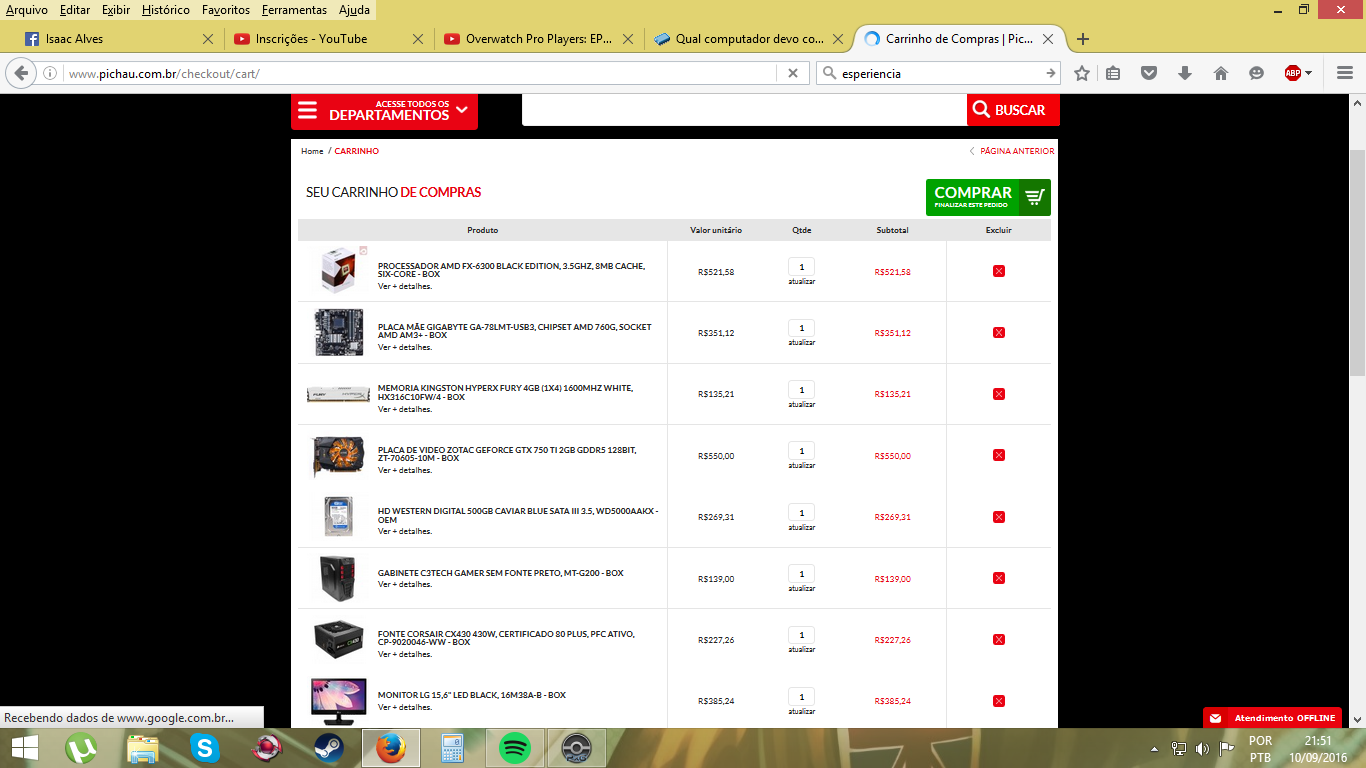Expand the Departamentos menu
Viewport: 1366px width, 768px height.
(384, 110)
